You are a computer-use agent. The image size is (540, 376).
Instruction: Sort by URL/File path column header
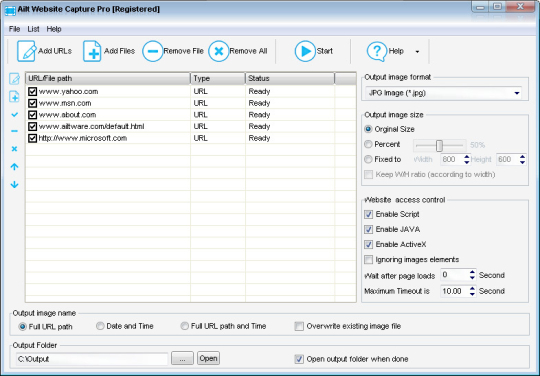tap(108, 79)
